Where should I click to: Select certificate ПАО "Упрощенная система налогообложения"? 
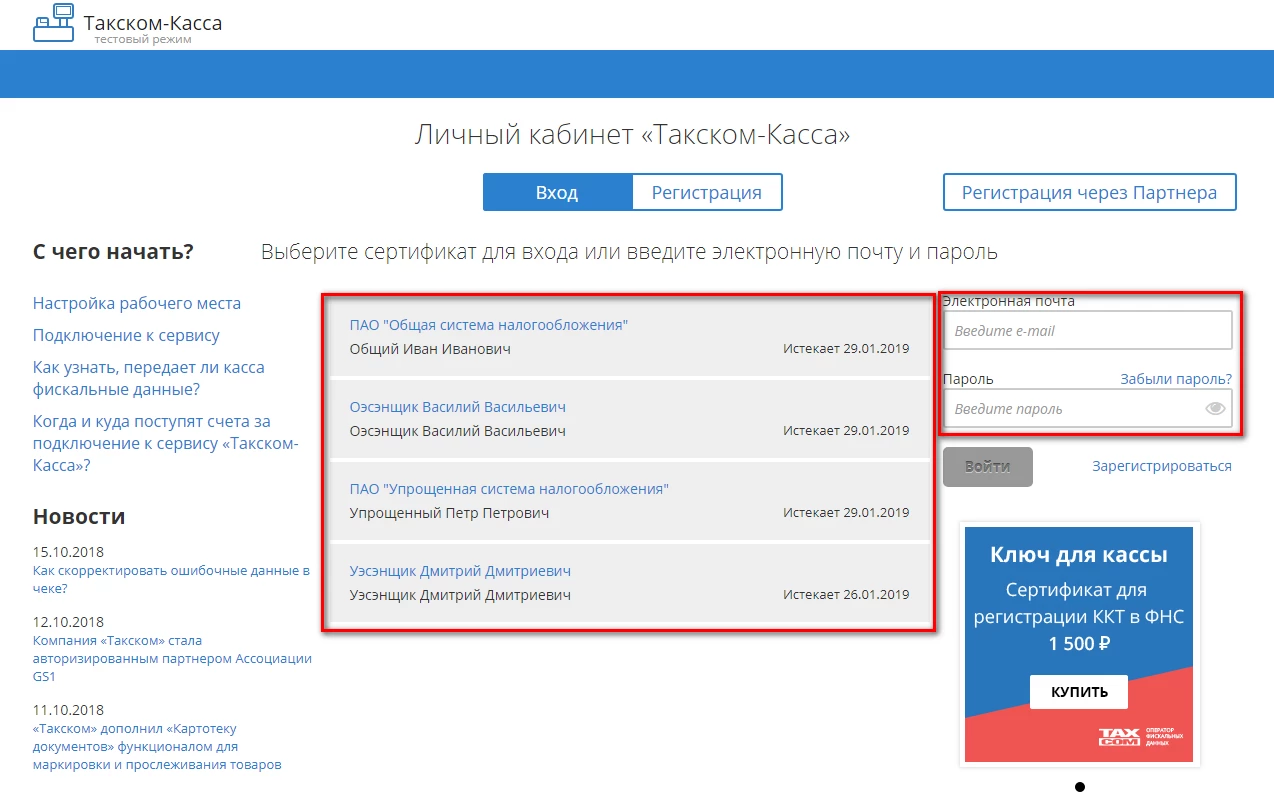(509, 489)
